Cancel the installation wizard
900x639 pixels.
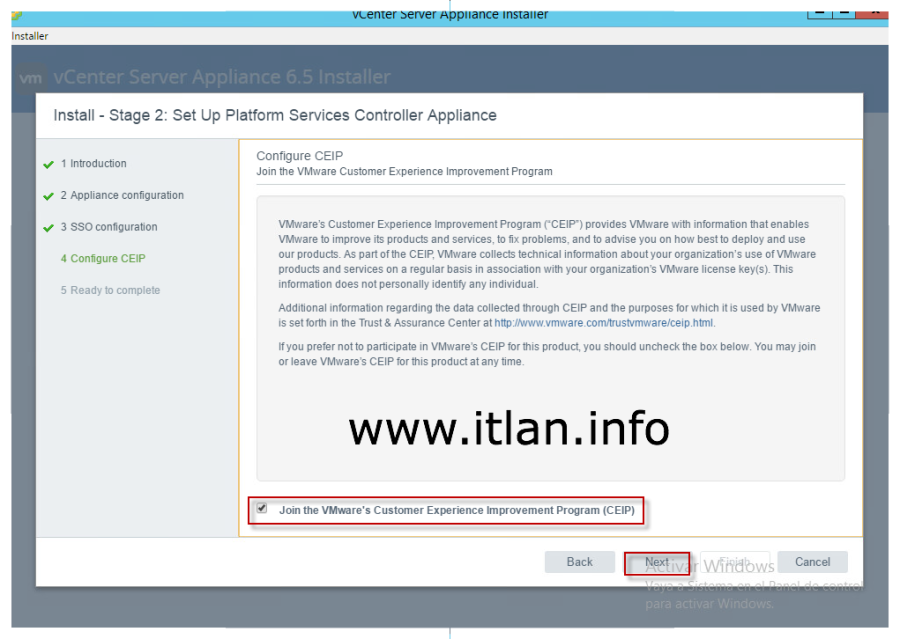click(x=812, y=562)
